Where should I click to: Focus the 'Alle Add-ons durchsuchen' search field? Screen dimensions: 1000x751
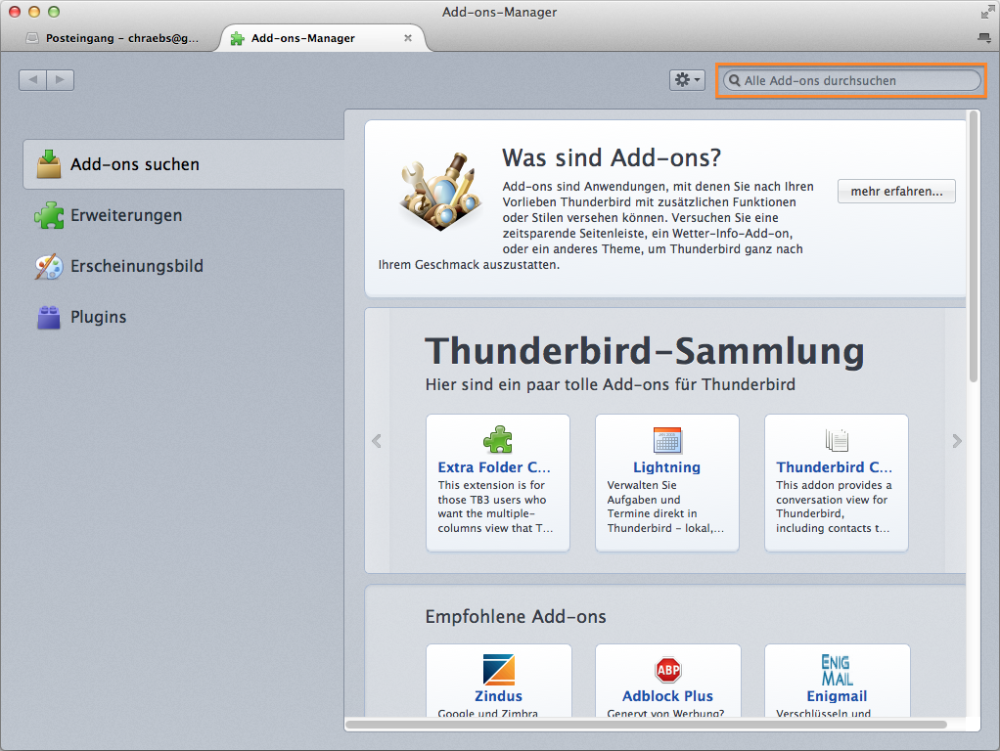click(x=851, y=80)
